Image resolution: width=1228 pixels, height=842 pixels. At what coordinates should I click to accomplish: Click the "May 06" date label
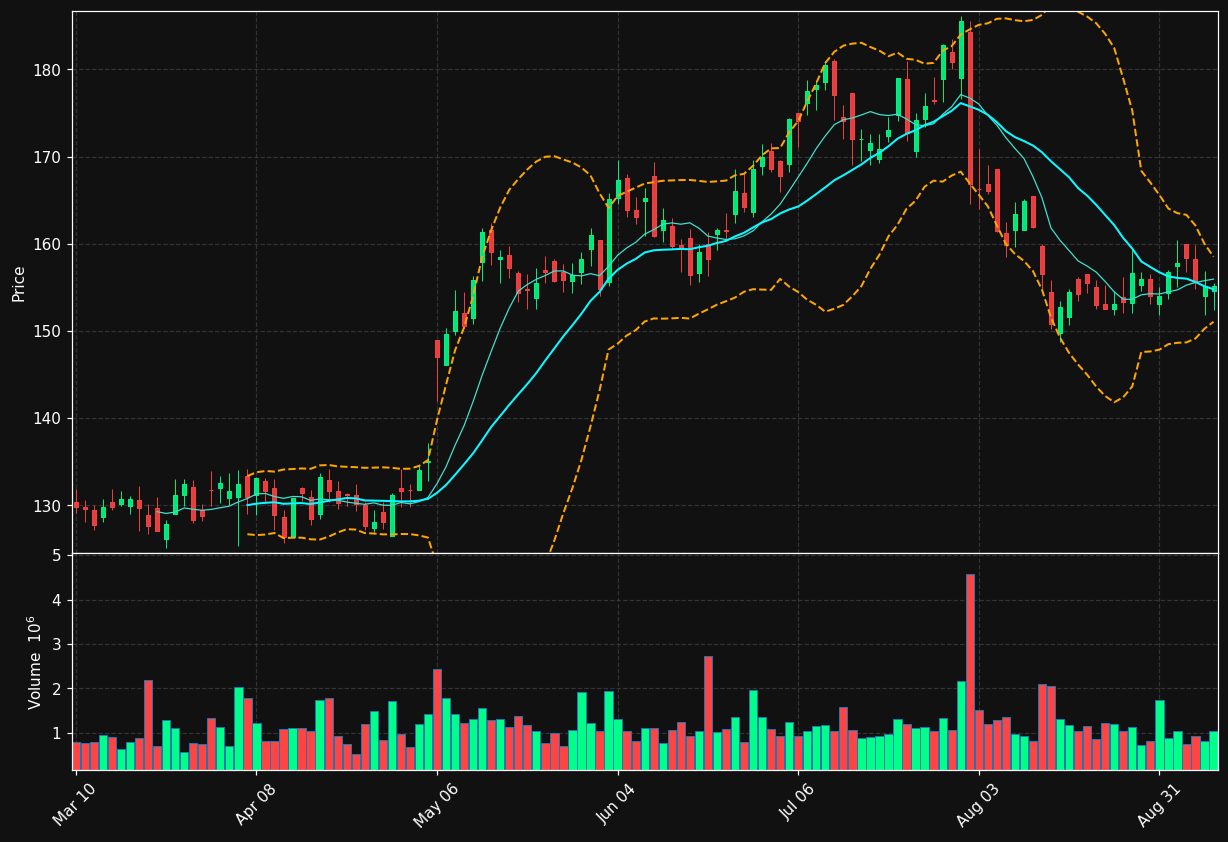point(436,804)
